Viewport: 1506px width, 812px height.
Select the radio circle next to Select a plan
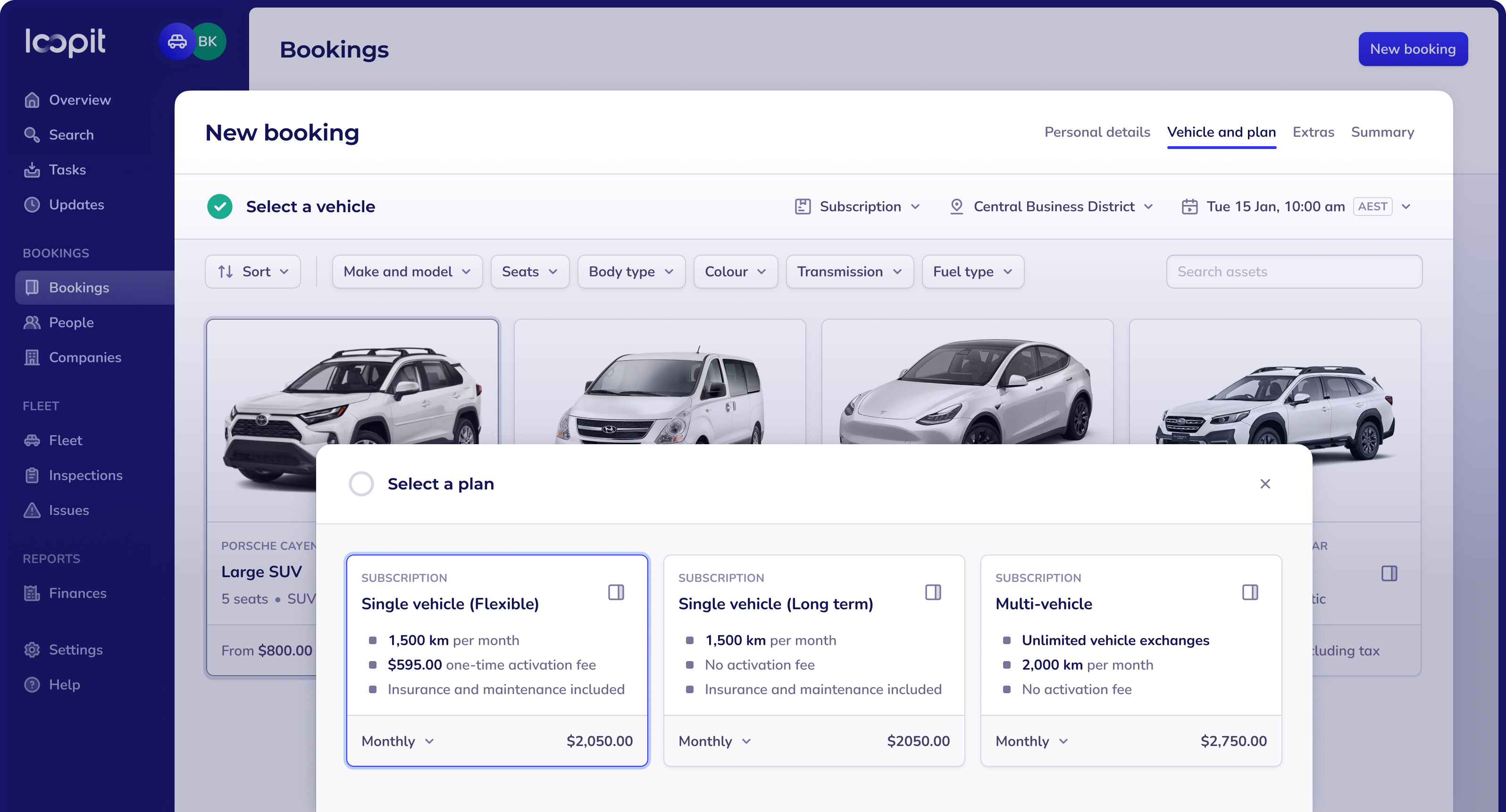(361, 484)
